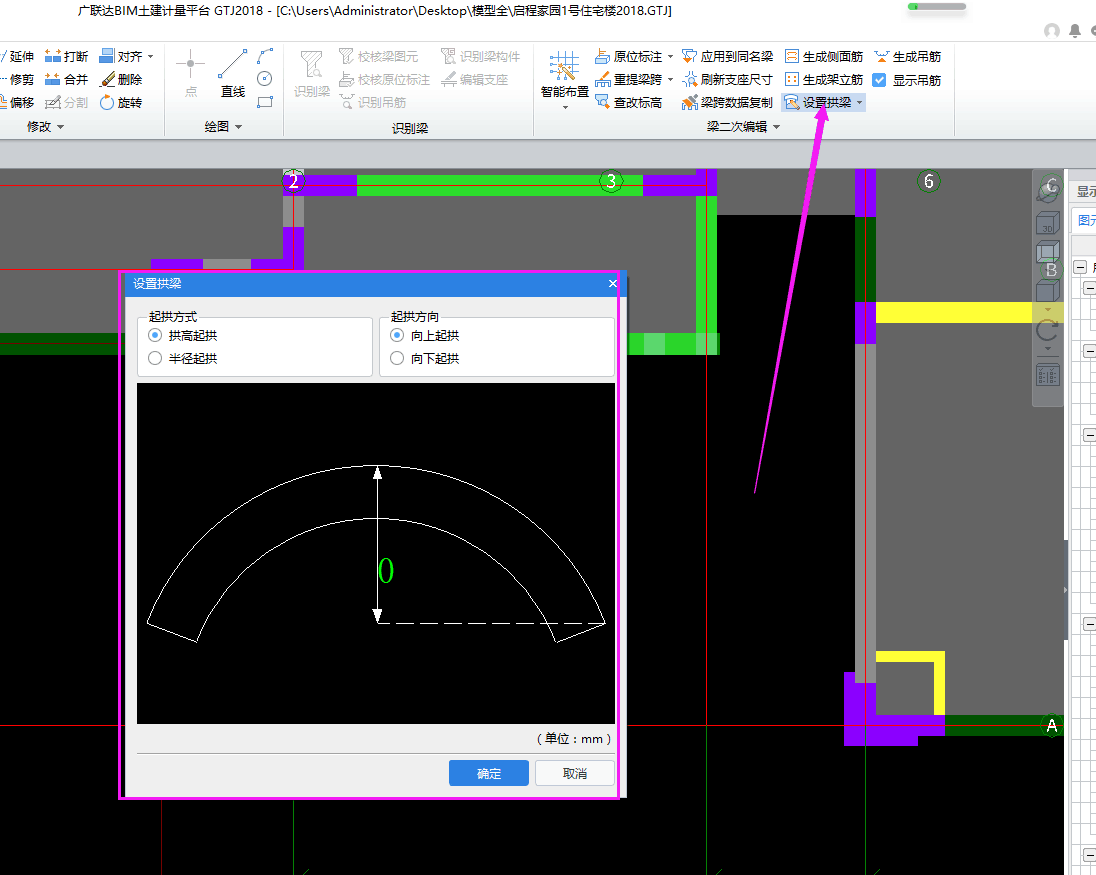The width and height of the screenshot is (1096, 875).
Task: Click the 延伸 (extend) tool
Action: [x=17, y=56]
